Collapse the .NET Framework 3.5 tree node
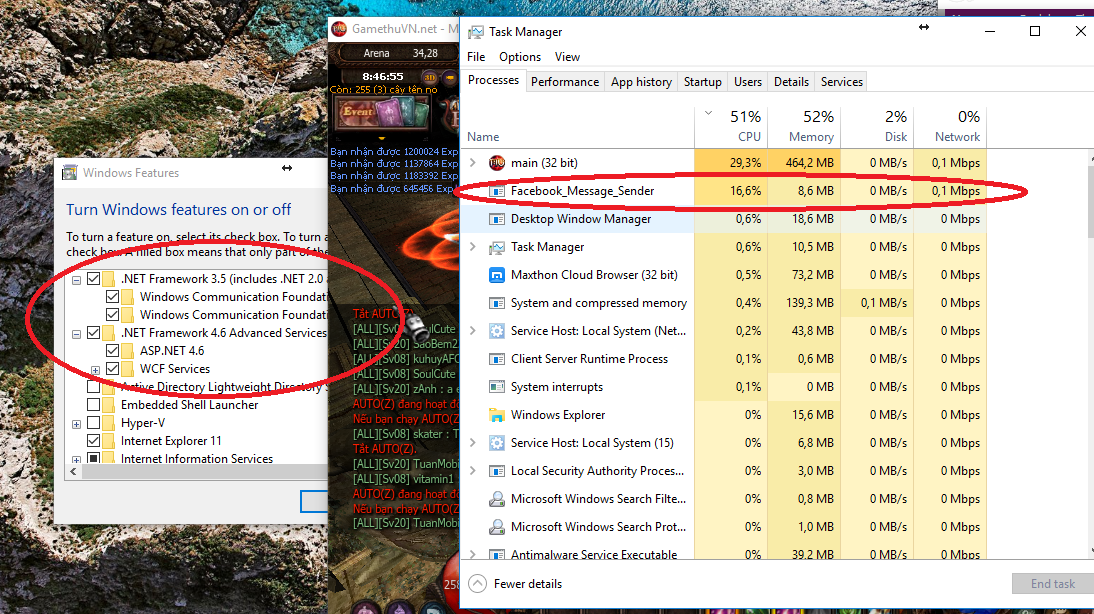The image size is (1094, 614). [x=77, y=280]
